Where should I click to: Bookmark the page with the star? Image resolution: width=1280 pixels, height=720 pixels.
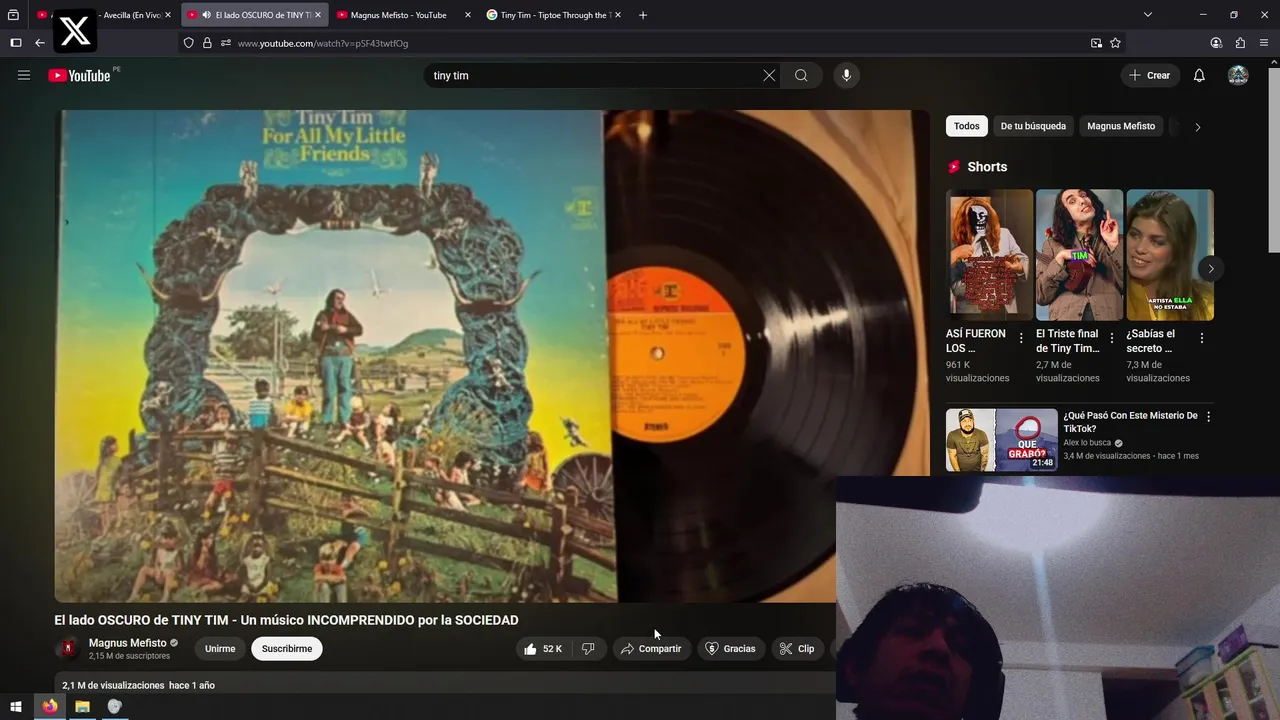tap(1115, 43)
